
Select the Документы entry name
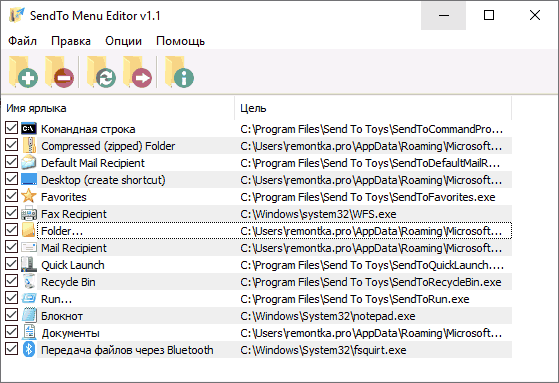[70, 333]
